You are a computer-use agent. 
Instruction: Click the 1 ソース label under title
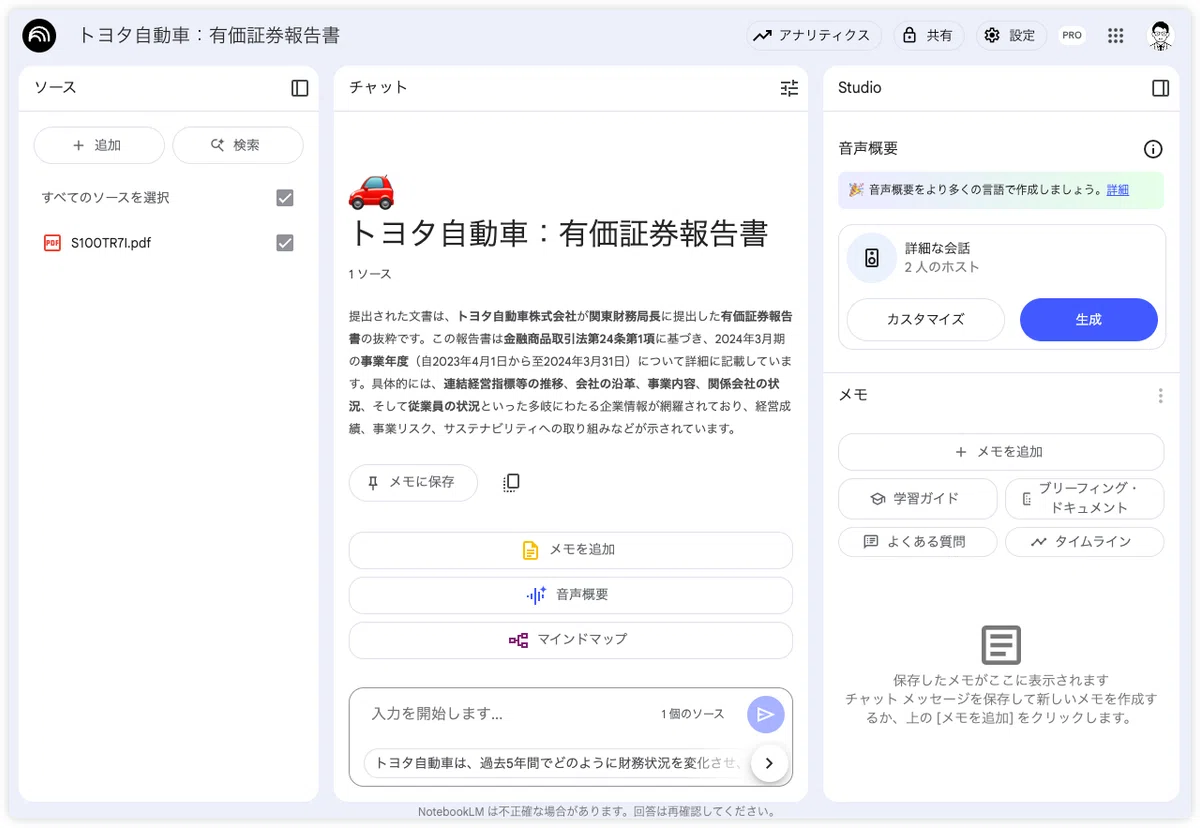[x=370, y=274]
